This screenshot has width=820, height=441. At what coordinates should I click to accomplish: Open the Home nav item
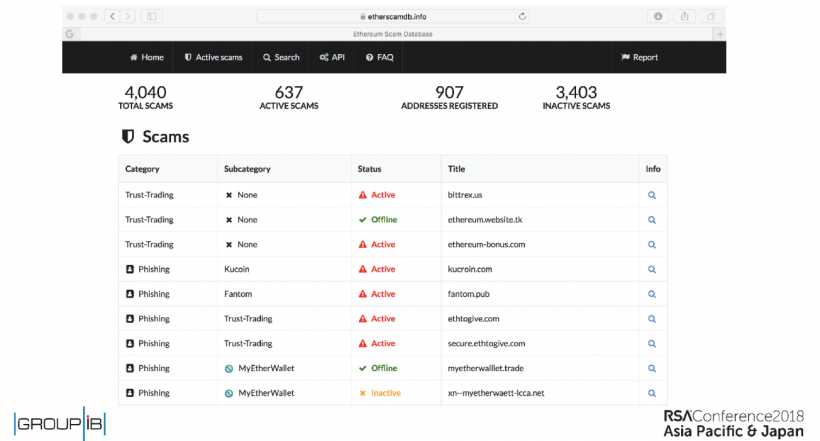click(146, 58)
